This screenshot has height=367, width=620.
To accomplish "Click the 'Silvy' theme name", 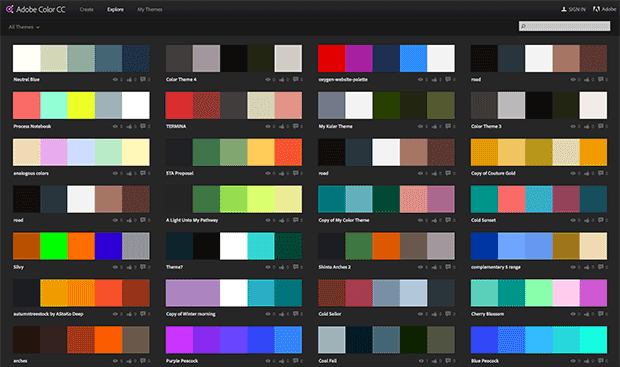I will [19, 267].
